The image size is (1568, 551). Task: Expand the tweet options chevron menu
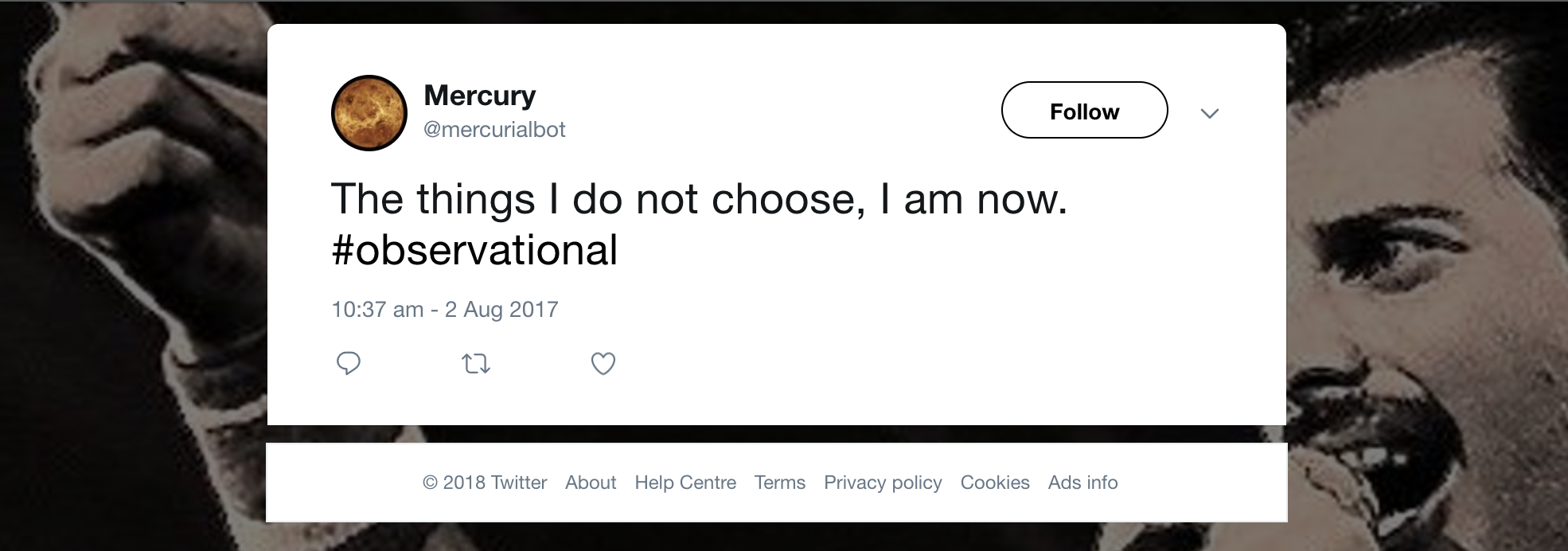pos(1209,113)
